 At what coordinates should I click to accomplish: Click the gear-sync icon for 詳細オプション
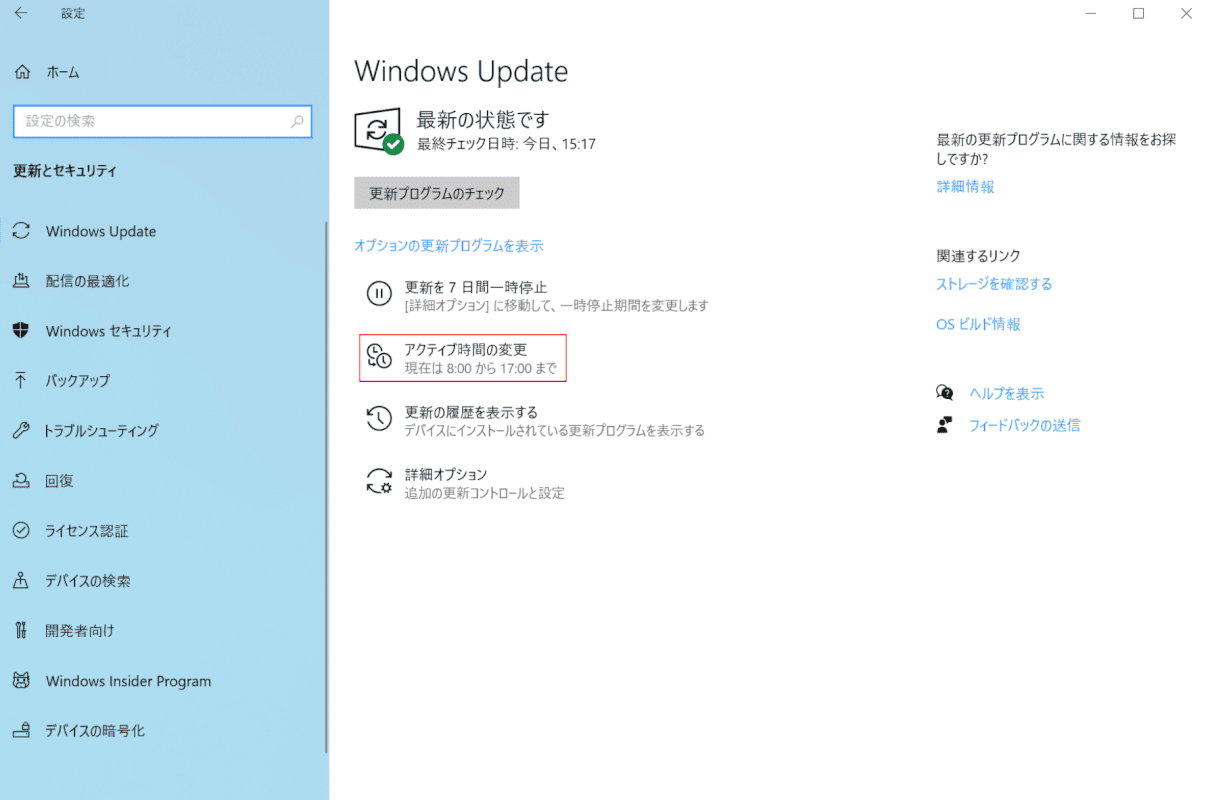point(379,481)
